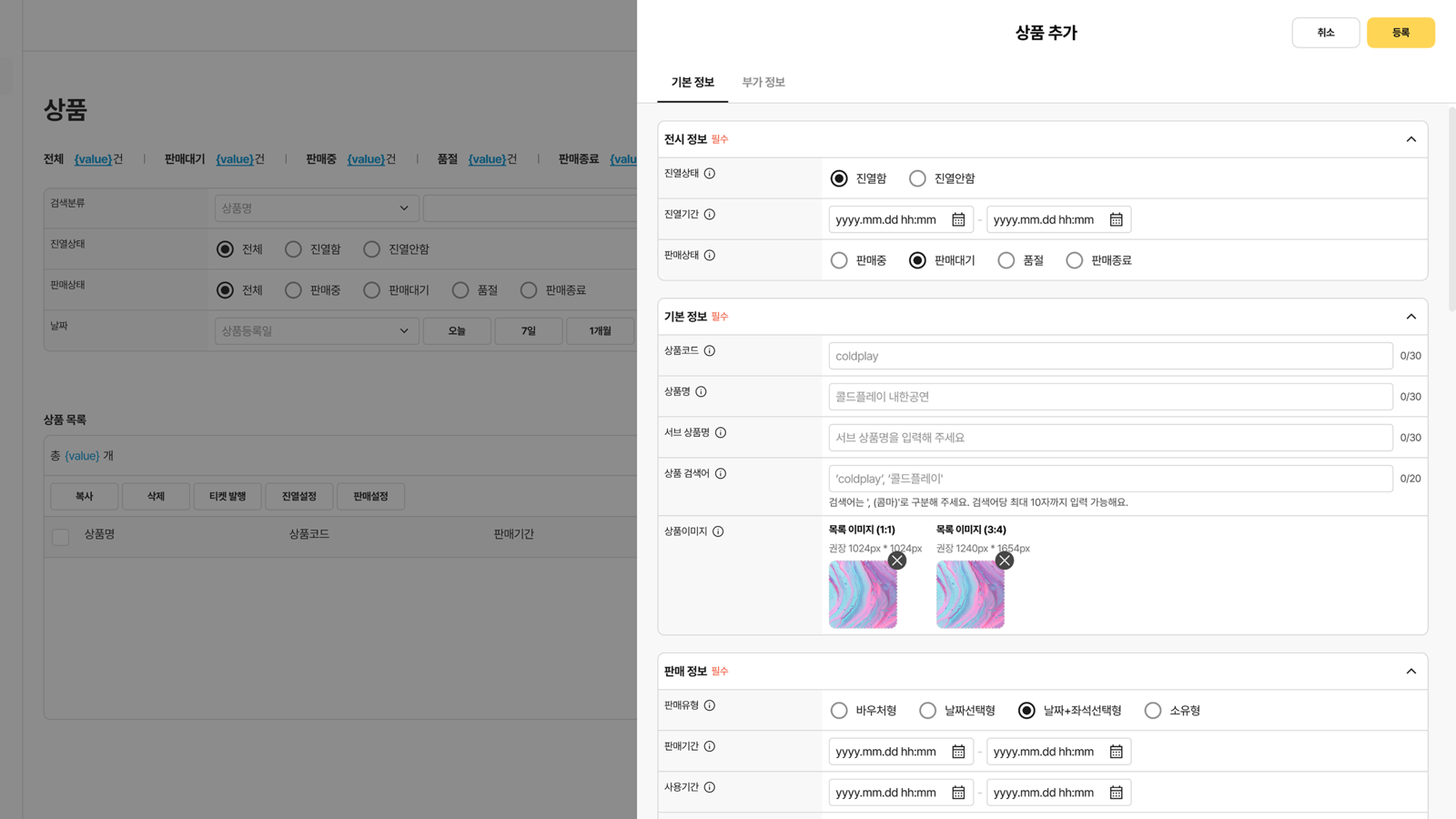Select 진열안함 radio in 상품 추가 panel
The width and height of the screenshot is (1456, 819).
917,178
